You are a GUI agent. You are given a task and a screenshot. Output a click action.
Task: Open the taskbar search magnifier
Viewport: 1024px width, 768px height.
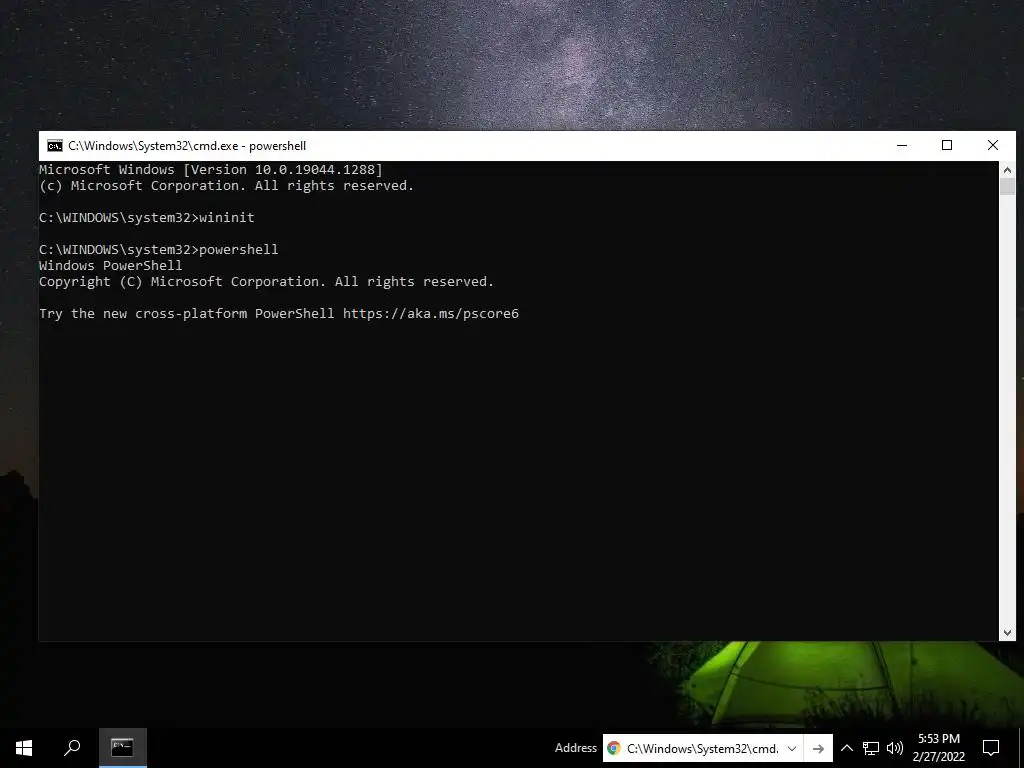click(x=72, y=748)
